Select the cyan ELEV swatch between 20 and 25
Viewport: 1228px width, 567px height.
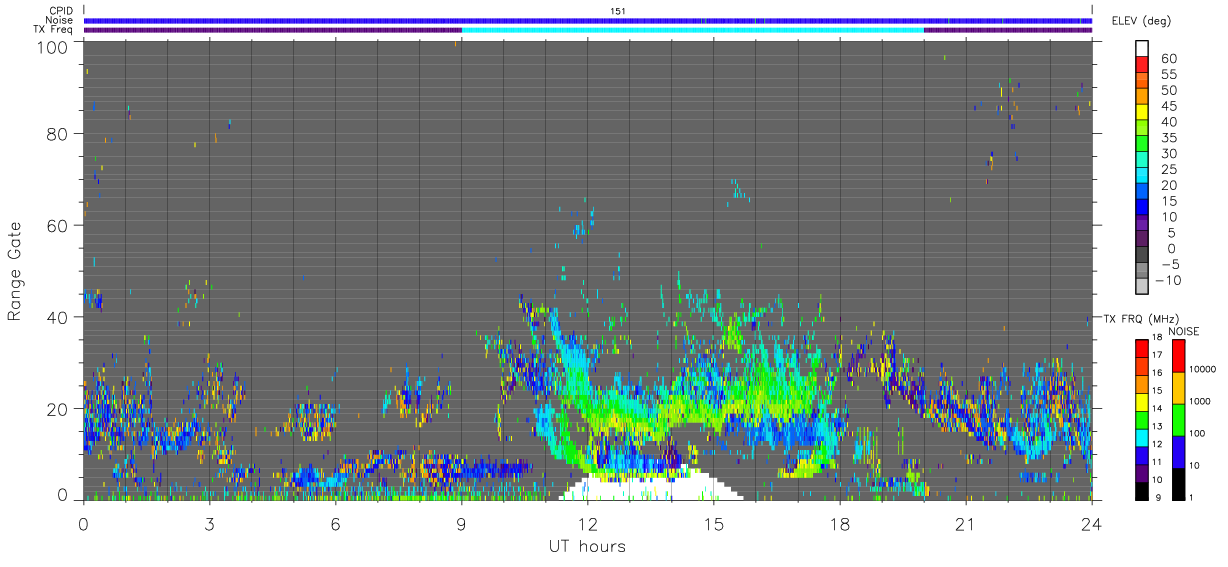[1142, 176]
